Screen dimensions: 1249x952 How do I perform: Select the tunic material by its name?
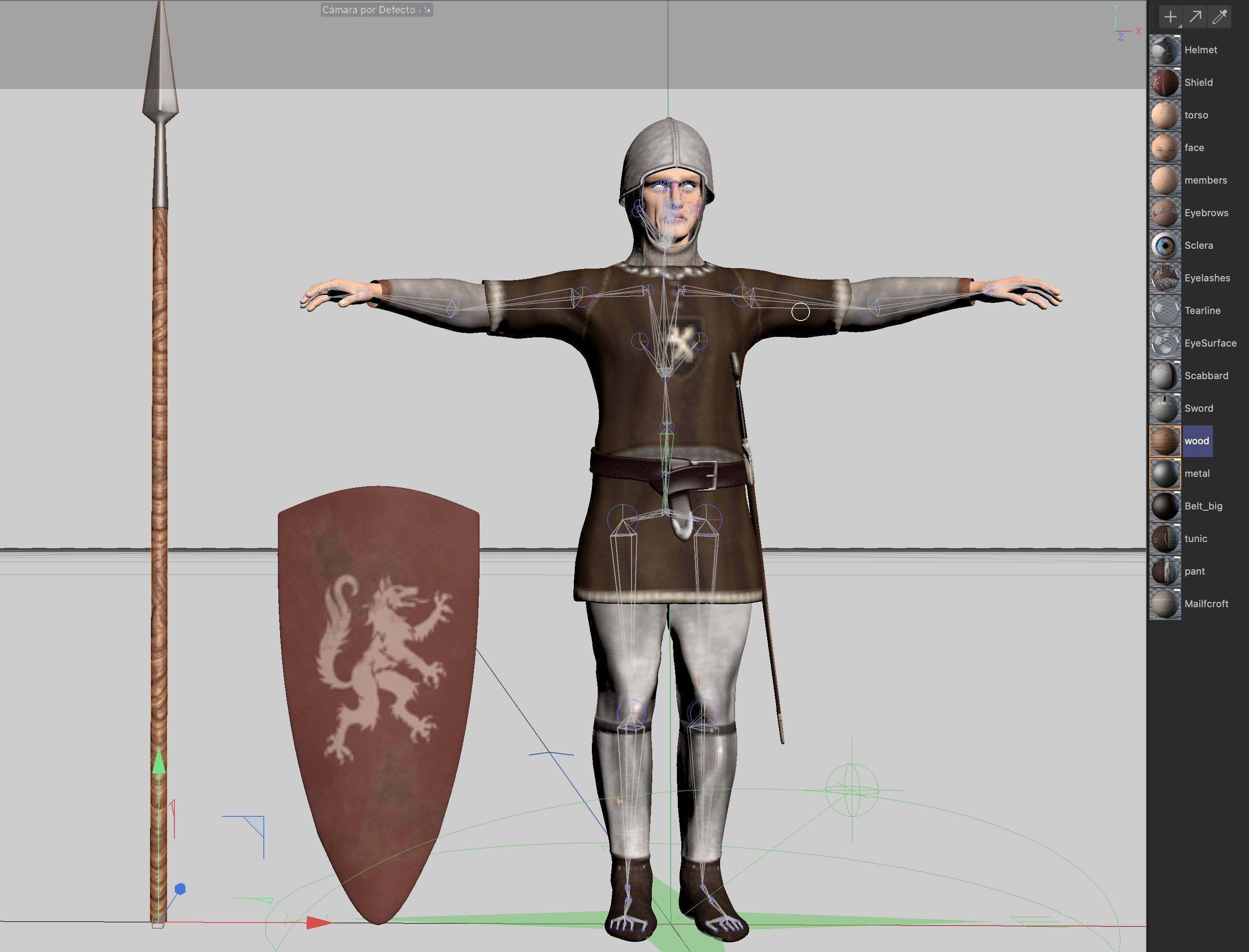coord(1195,539)
